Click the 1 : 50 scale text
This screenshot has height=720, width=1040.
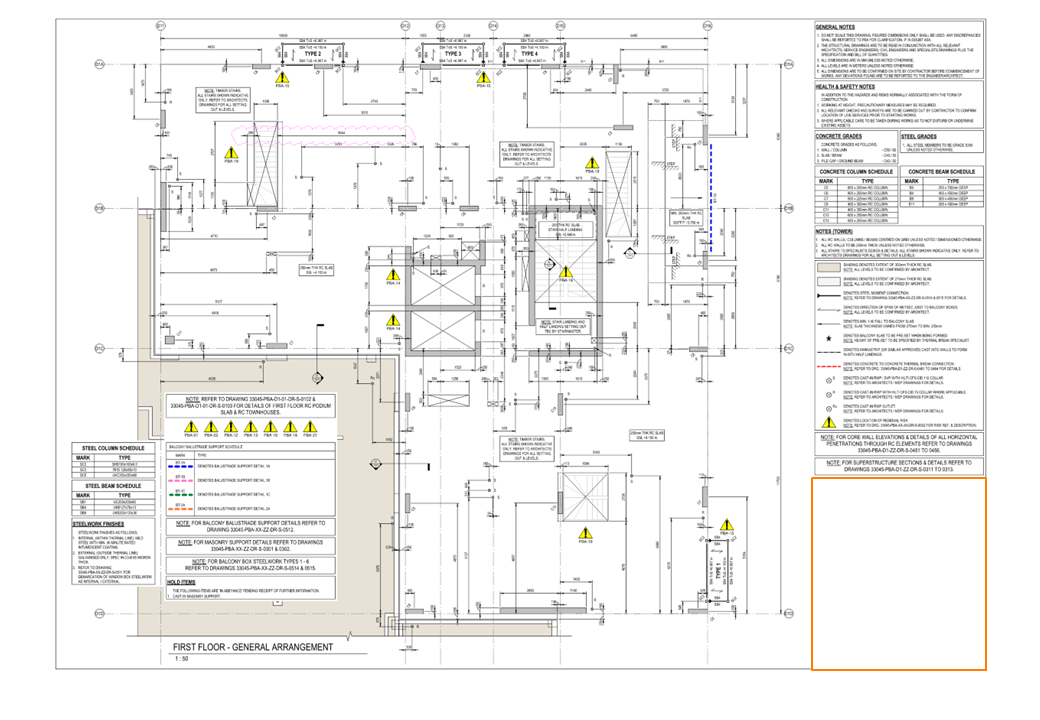[x=181, y=659]
